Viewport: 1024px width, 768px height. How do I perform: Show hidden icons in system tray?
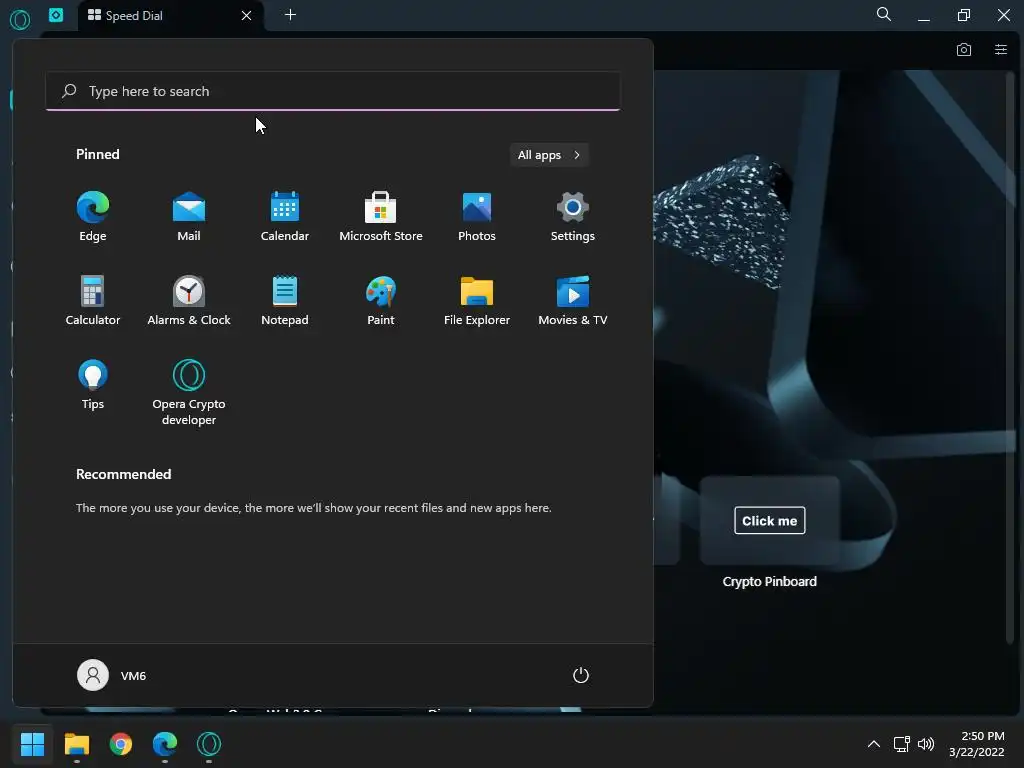(874, 744)
